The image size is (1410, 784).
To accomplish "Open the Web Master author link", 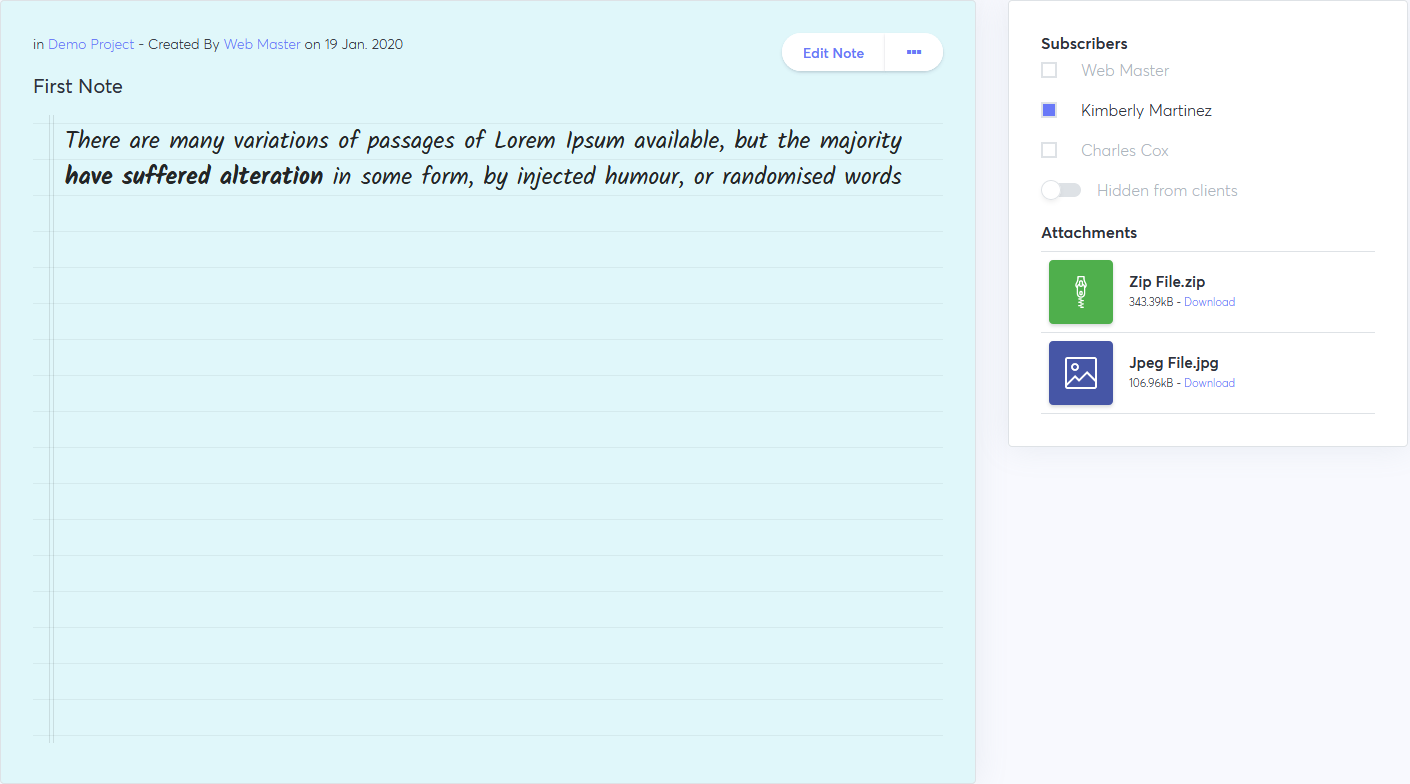I will (x=262, y=44).
